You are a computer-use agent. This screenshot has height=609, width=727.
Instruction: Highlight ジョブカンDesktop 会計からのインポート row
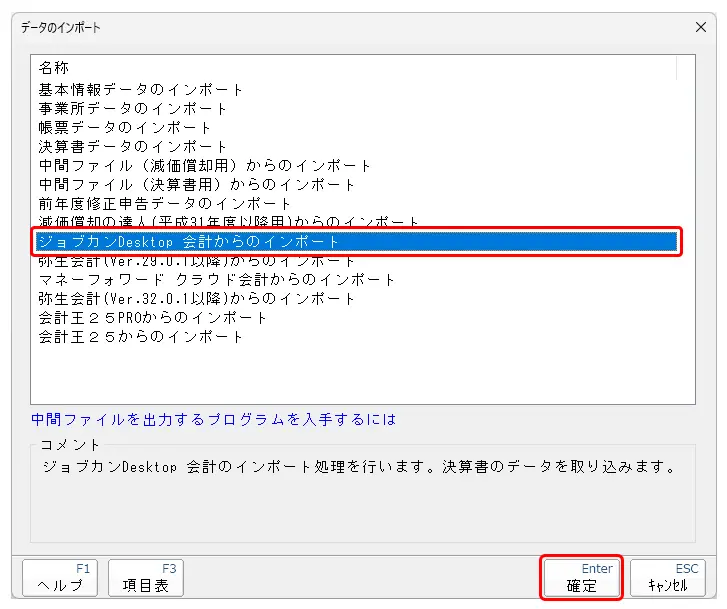point(189,242)
